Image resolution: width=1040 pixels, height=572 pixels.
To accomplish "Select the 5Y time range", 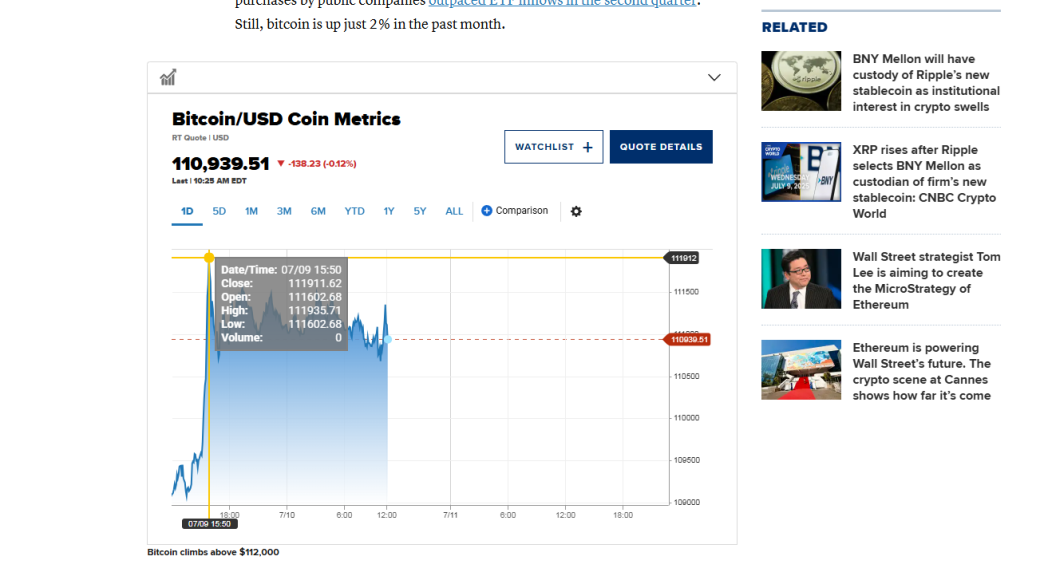I will click(420, 211).
